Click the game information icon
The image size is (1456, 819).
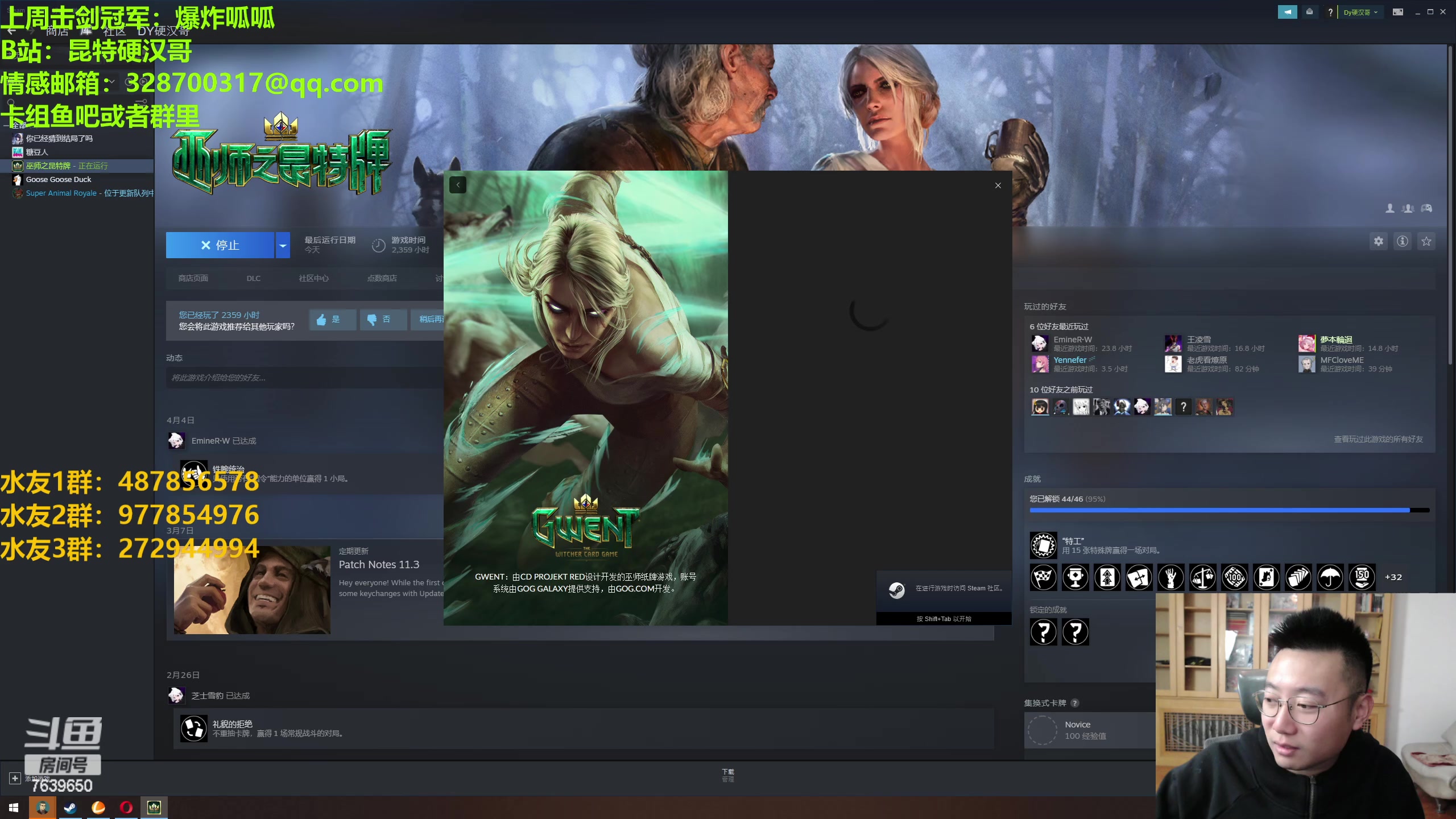[1403, 242]
